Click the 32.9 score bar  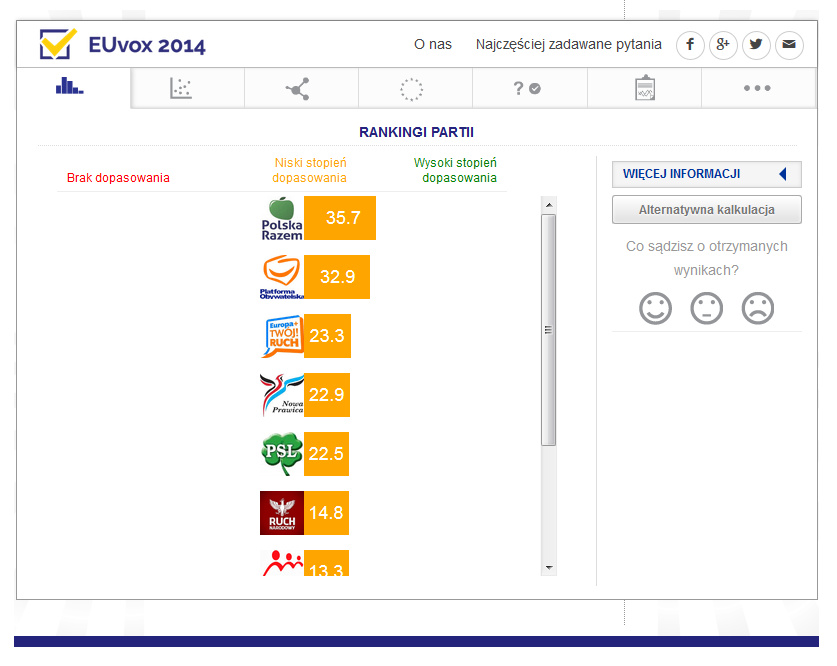pyautogui.click(x=337, y=277)
